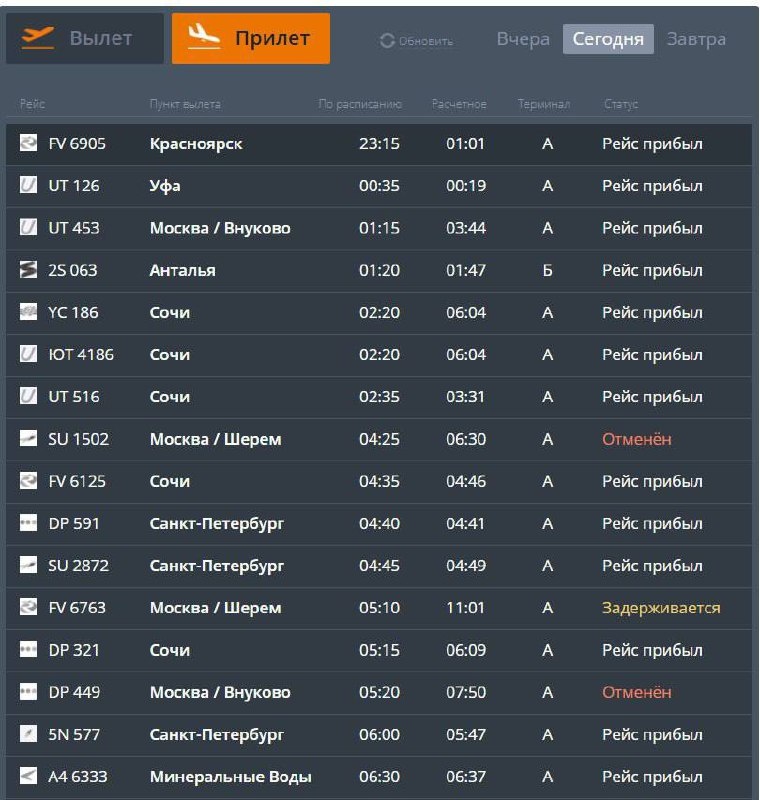Click the airline logo for YC 186
This screenshot has height=800, width=760.
pos(28,311)
